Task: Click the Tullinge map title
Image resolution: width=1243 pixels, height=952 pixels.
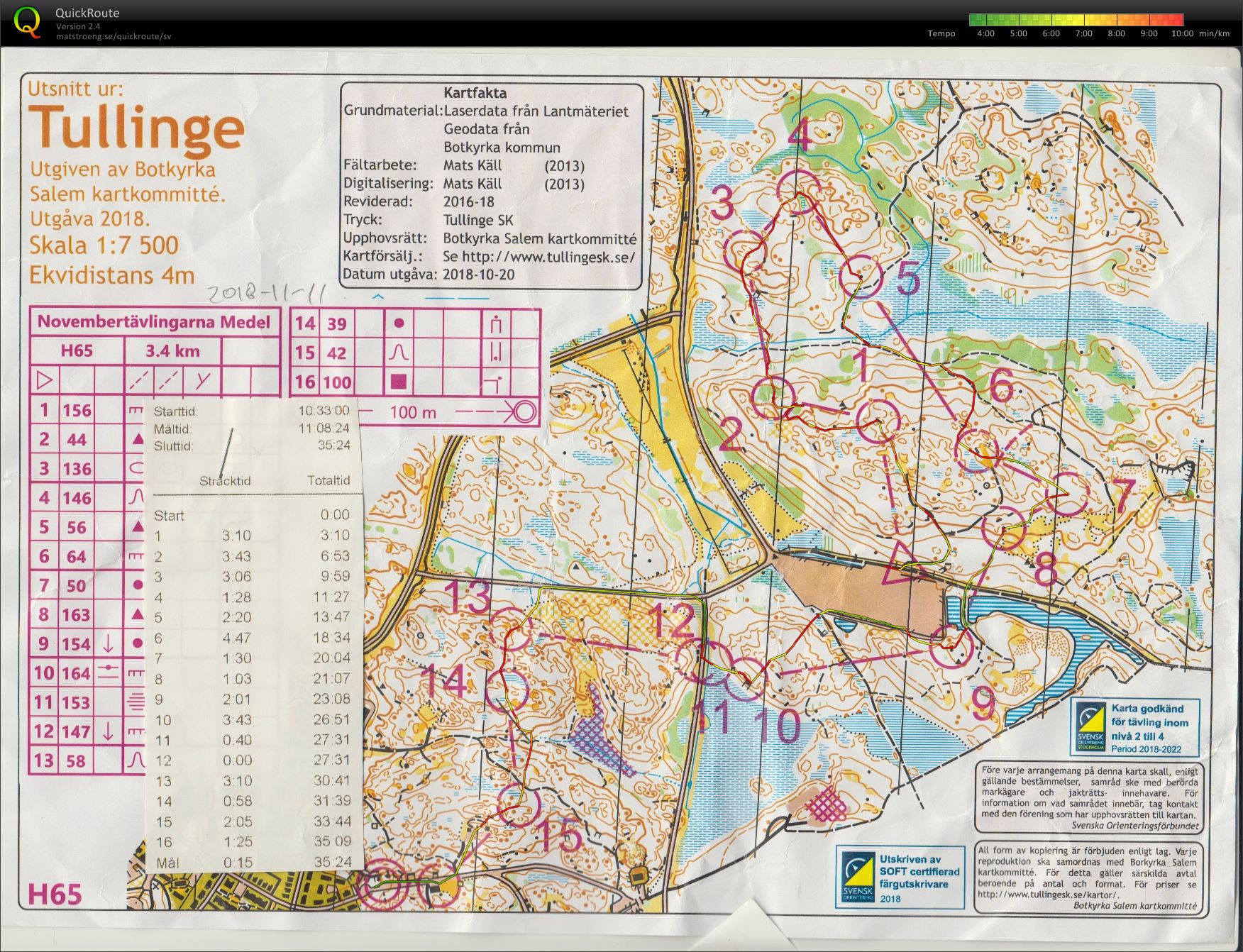Action: (136, 129)
